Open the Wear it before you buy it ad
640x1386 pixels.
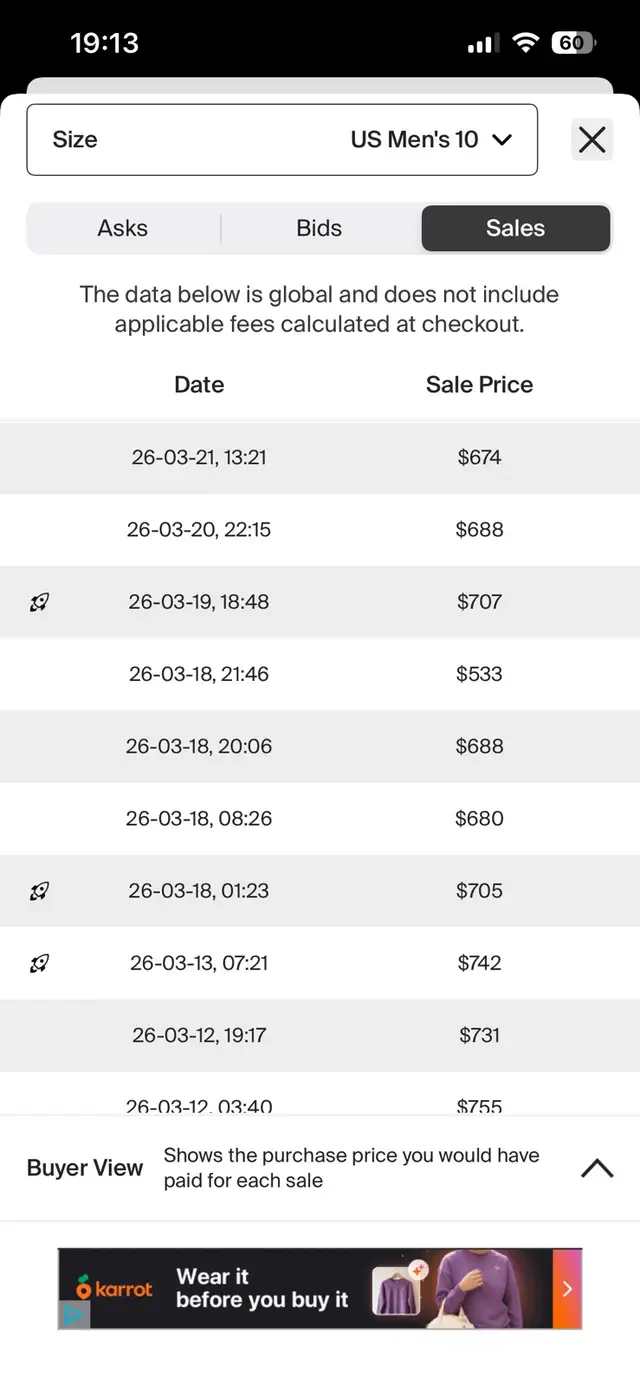[x=262, y=1288]
